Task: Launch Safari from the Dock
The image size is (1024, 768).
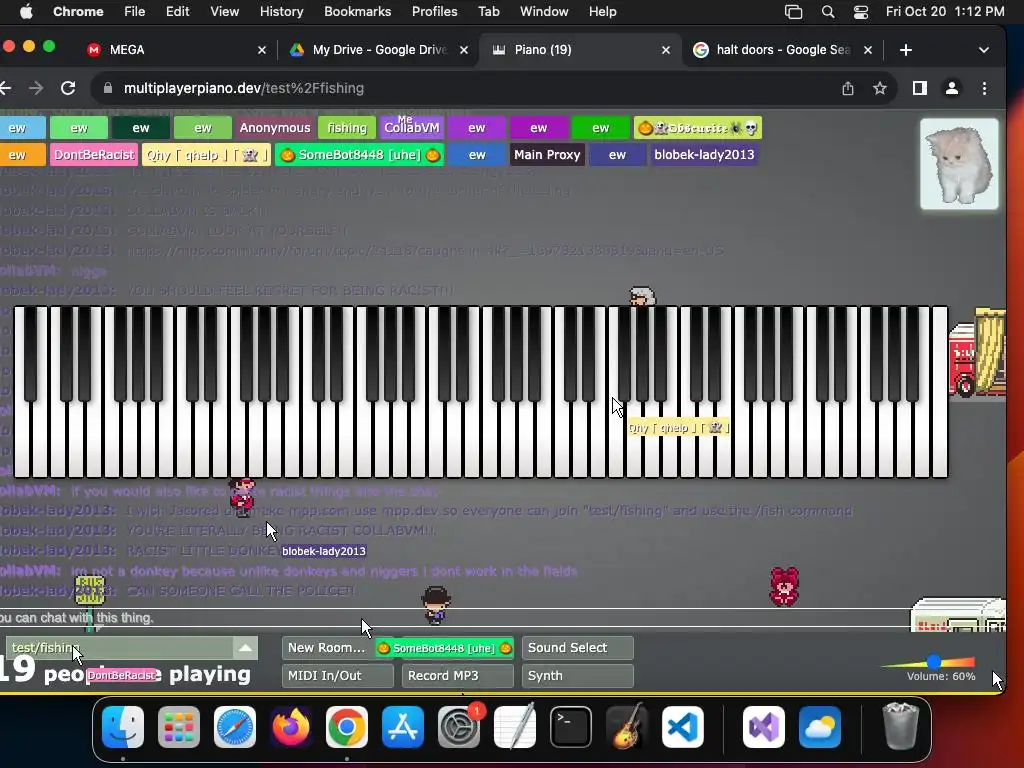Action: click(x=234, y=727)
